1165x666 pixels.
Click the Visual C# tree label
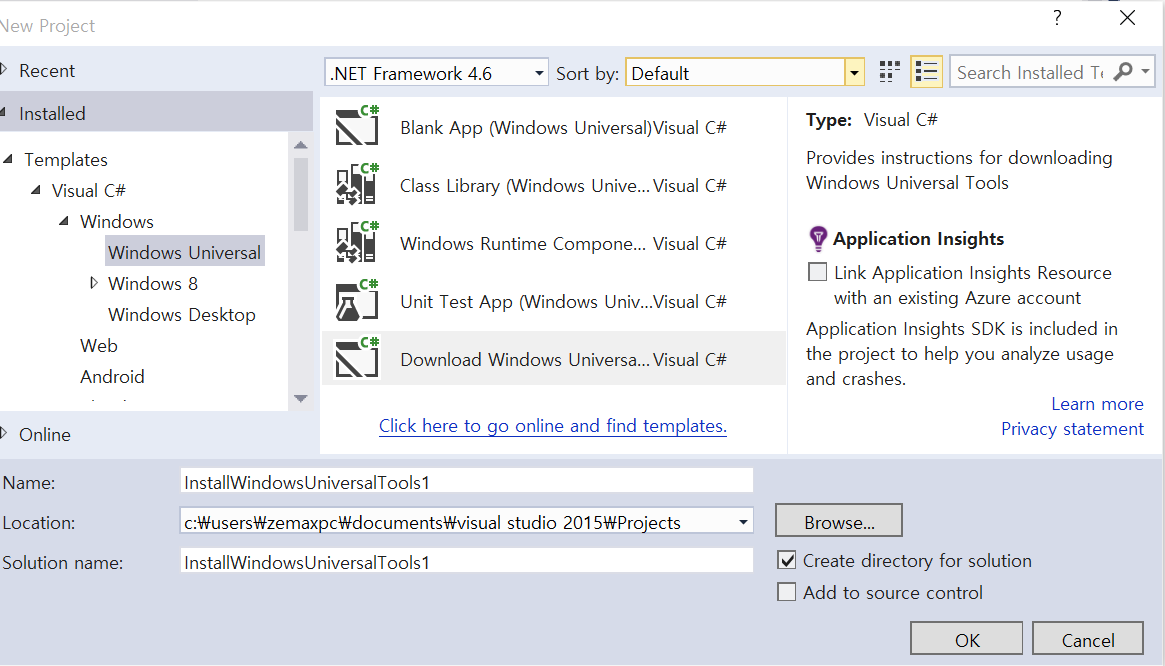[x=88, y=190]
